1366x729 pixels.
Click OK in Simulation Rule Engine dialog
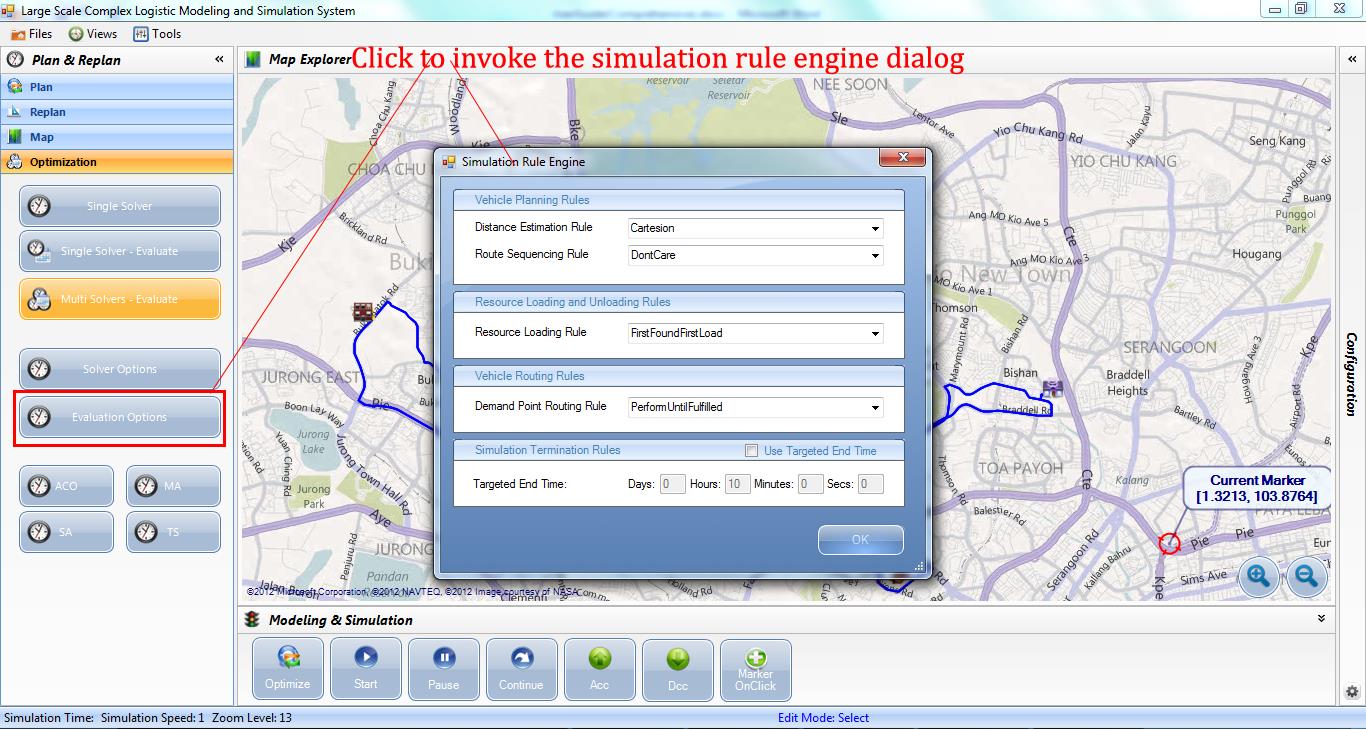point(860,540)
